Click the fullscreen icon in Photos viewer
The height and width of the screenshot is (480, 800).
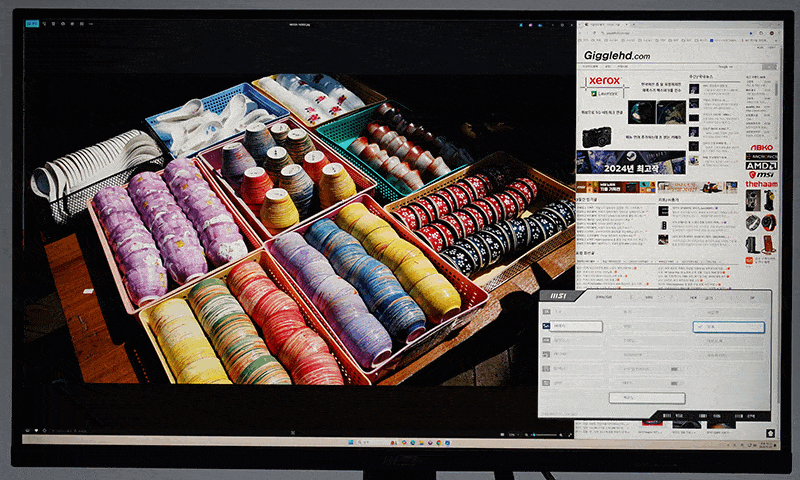tap(569, 435)
